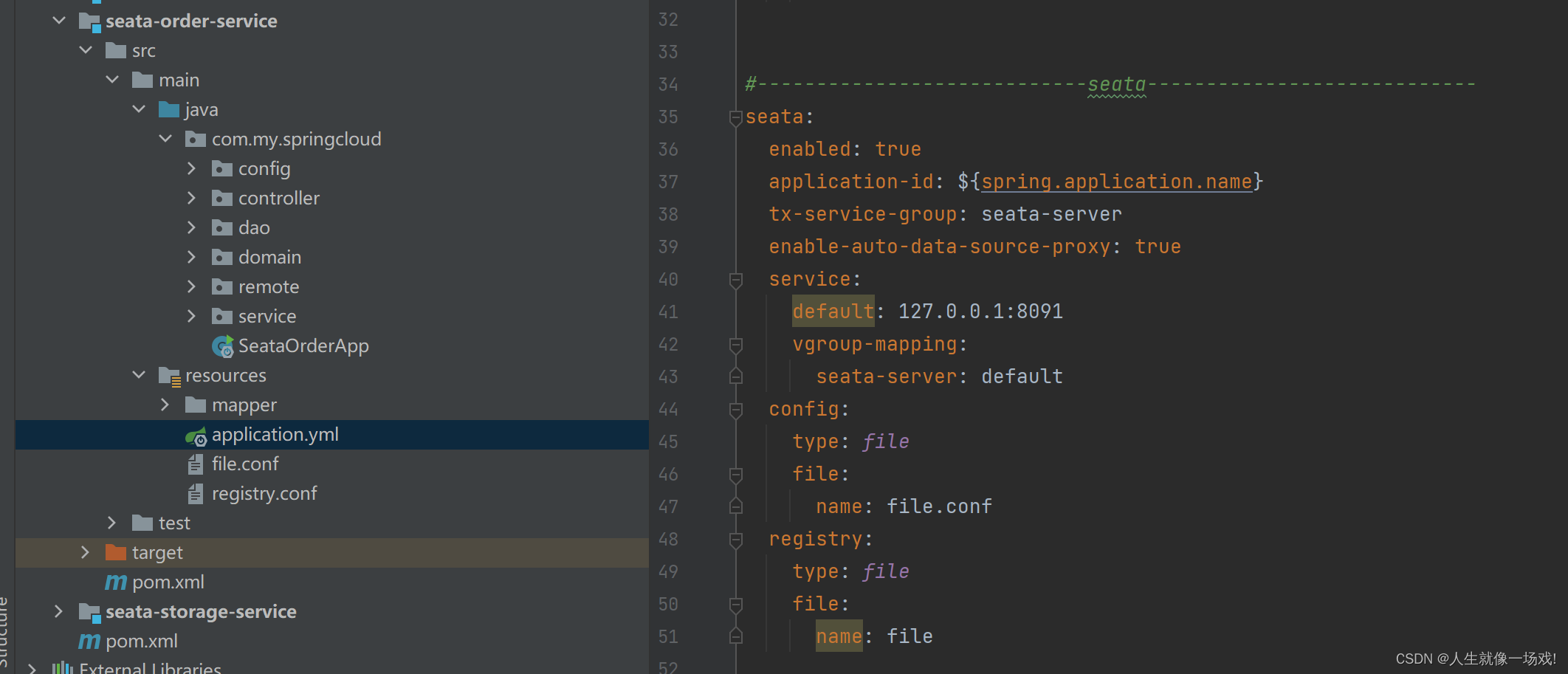Expand the service package
Viewport: 1568px width, 674px height.
pyautogui.click(x=191, y=316)
